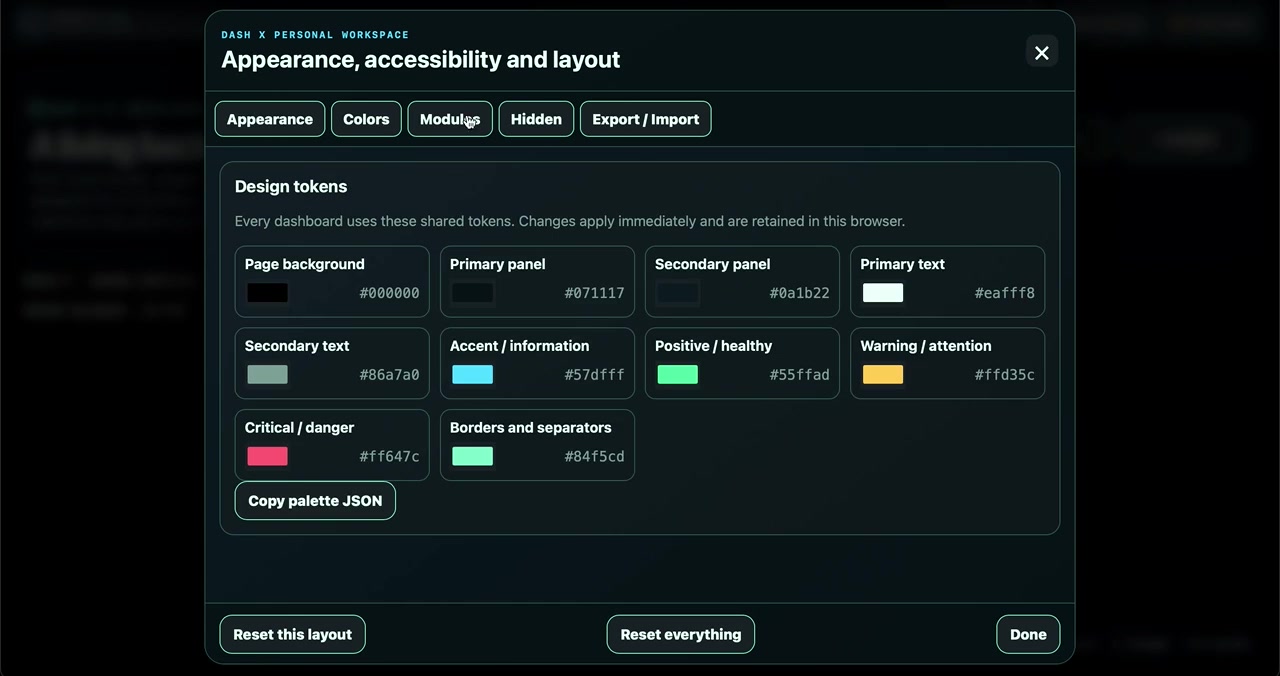Click the dialog title Appearance, accessibility and layout
This screenshot has height=676, width=1280.
tap(421, 60)
